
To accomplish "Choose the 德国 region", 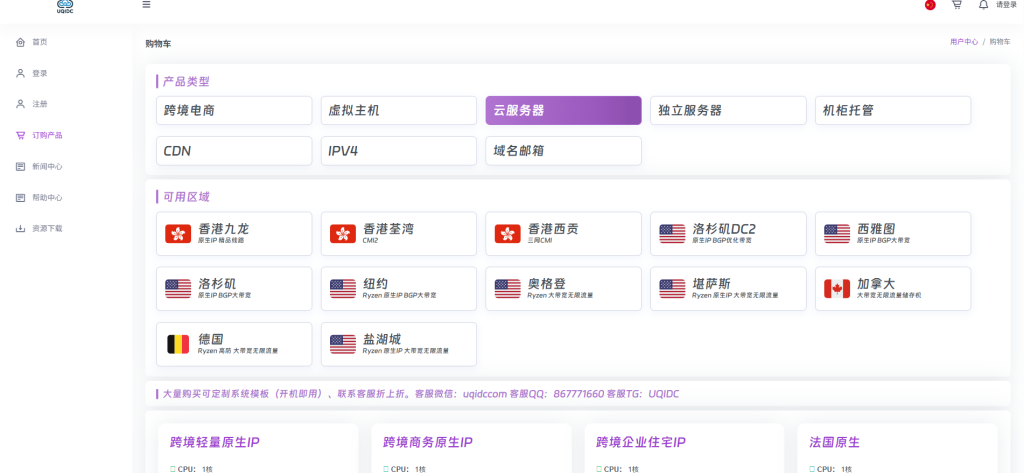I will tap(234, 344).
